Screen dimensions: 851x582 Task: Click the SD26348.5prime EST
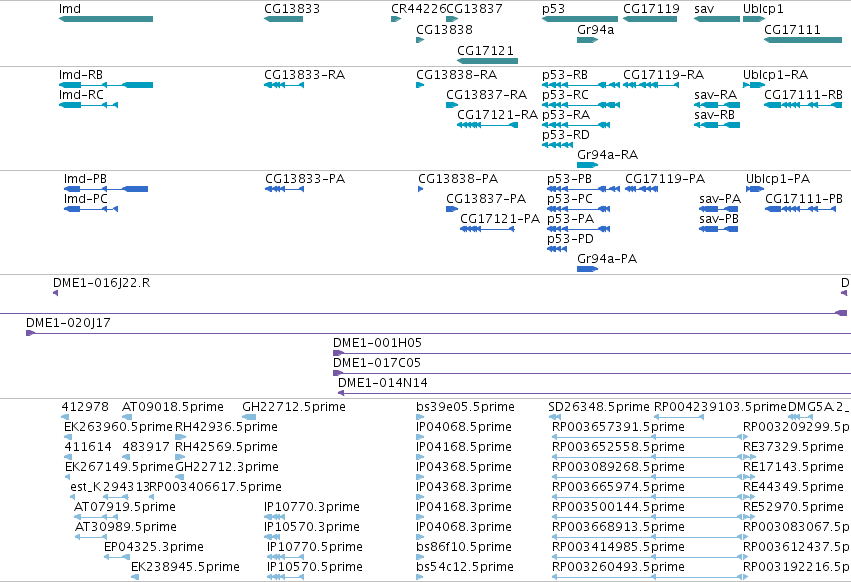point(555,417)
